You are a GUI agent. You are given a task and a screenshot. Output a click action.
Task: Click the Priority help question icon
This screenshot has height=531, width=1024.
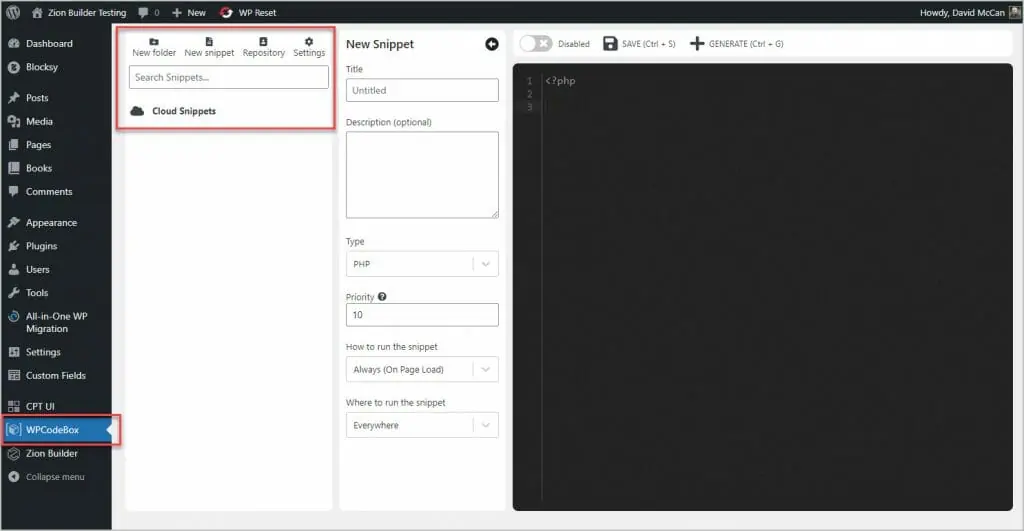(x=382, y=297)
